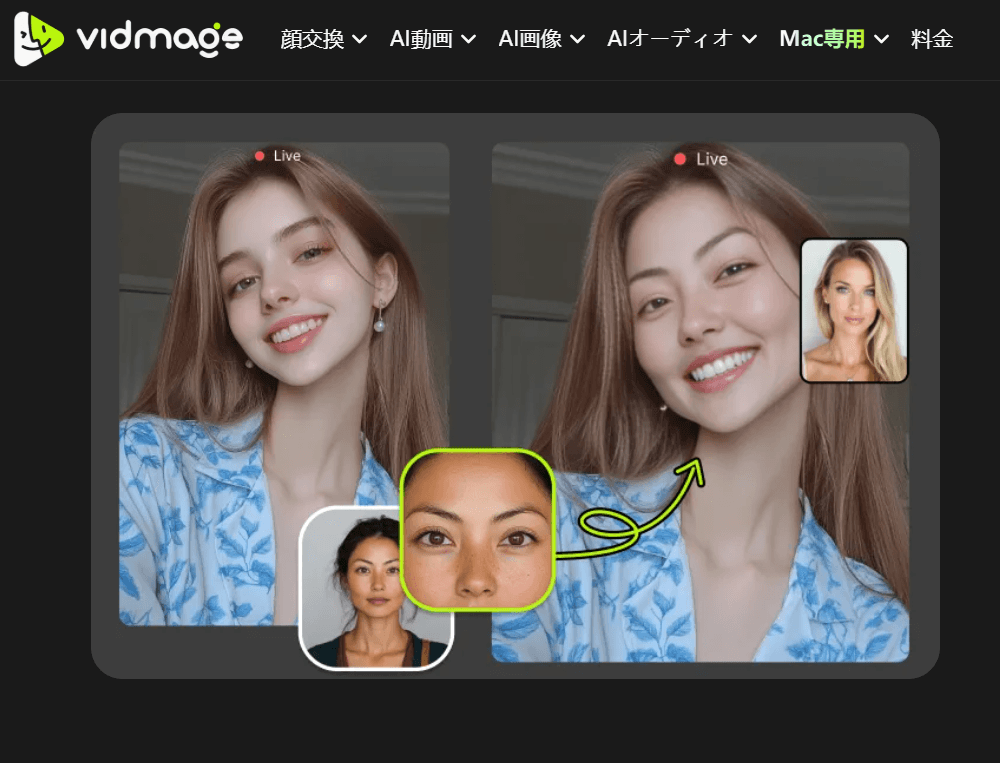Click the vidmage wordmark text
This screenshot has width=1000, height=763.
click(159, 38)
